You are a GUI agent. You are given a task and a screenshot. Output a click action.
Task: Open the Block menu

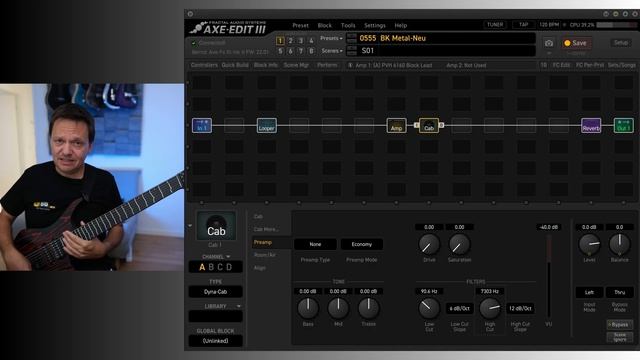[325, 25]
